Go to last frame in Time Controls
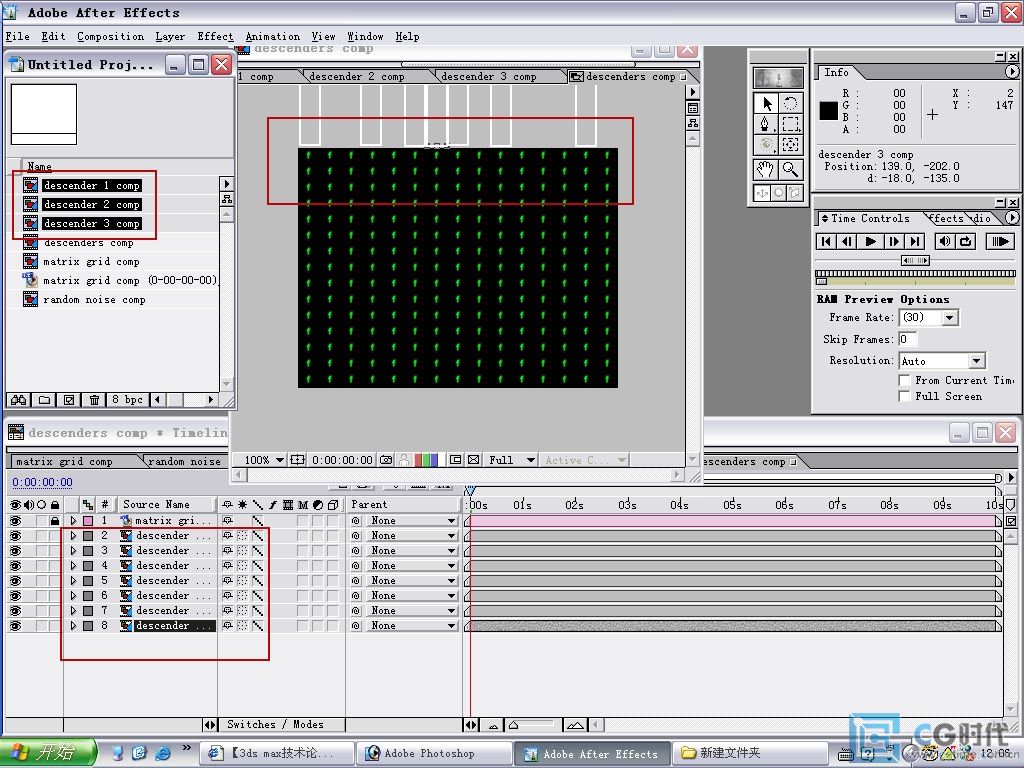1024x768 pixels. 915,241
